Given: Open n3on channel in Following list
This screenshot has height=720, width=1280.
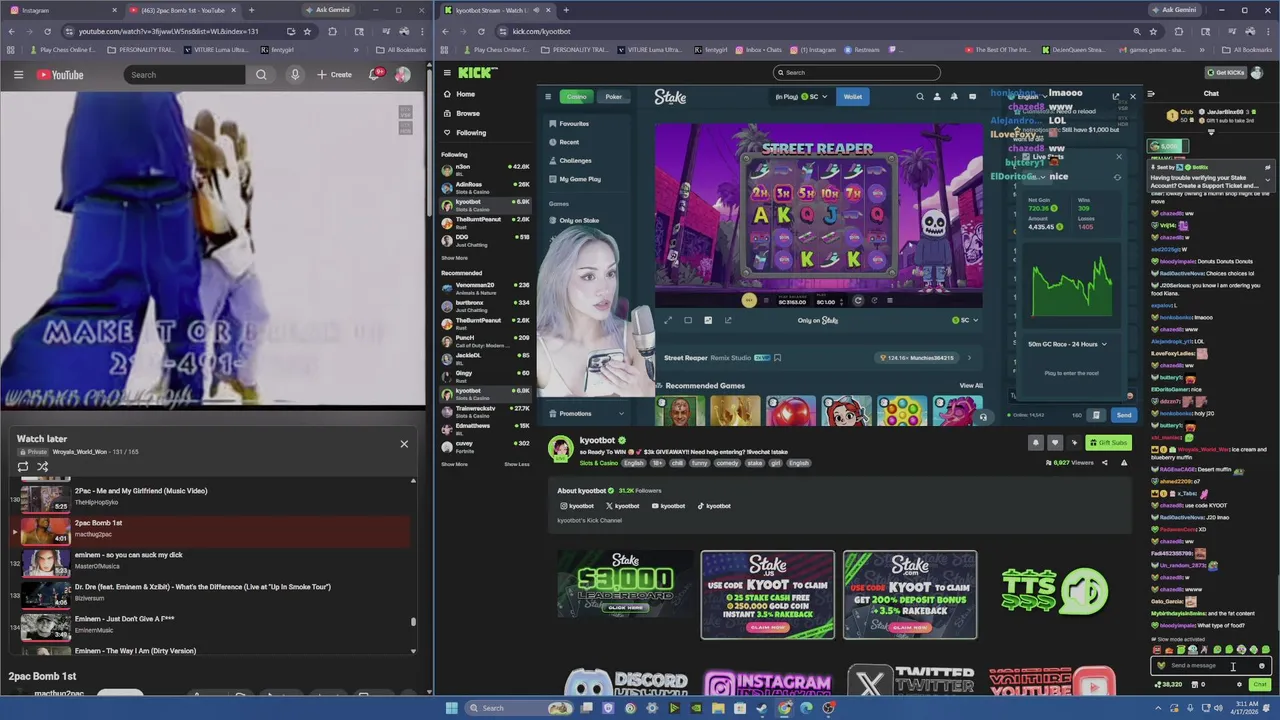Looking at the screenshot, I should click(x=485, y=169).
